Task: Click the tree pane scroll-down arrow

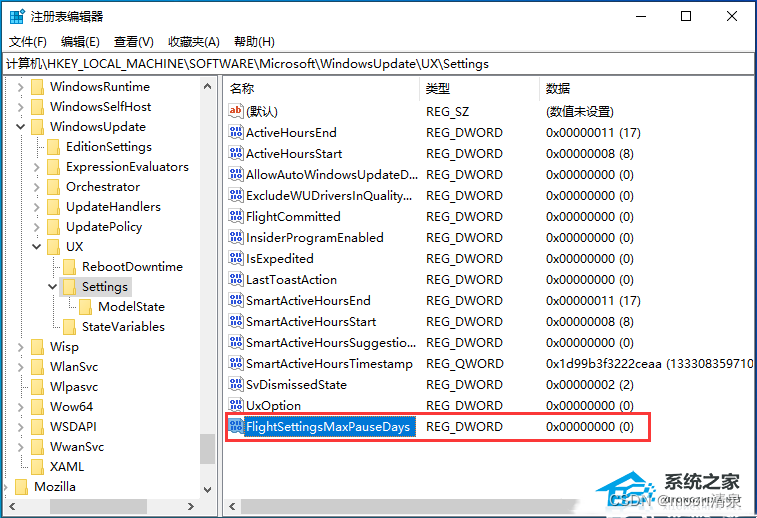Action: (208, 490)
